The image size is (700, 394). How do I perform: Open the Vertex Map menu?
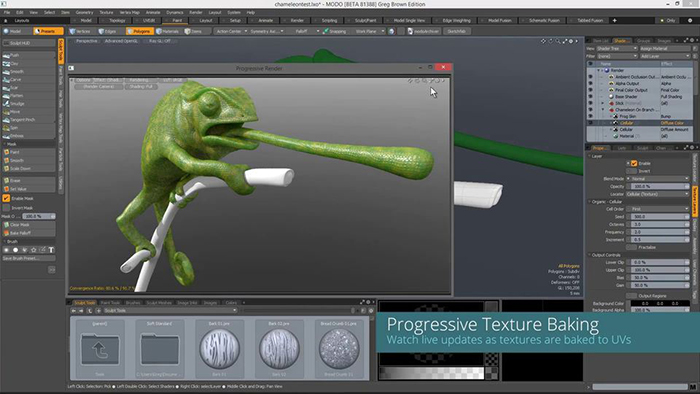coord(129,12)
